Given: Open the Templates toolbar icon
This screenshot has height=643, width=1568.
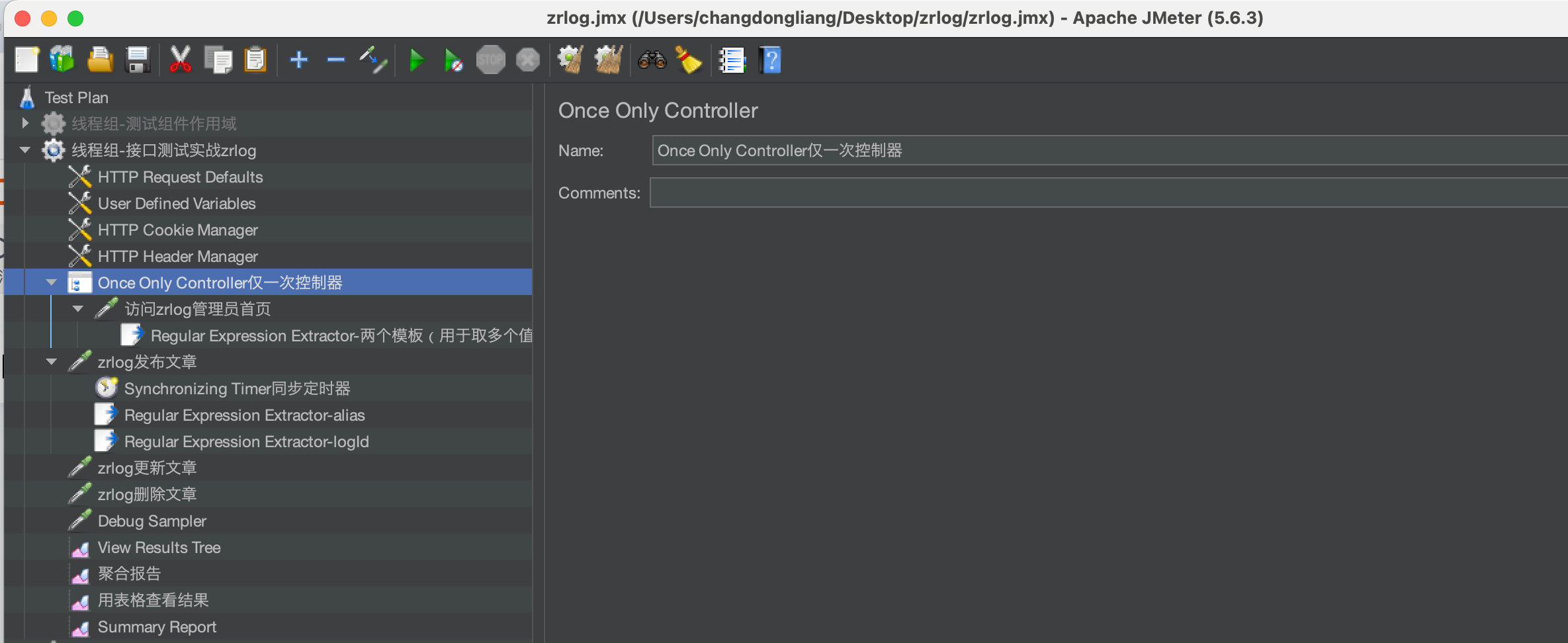Looking at the screenshot, I should [x=62, y=60].
